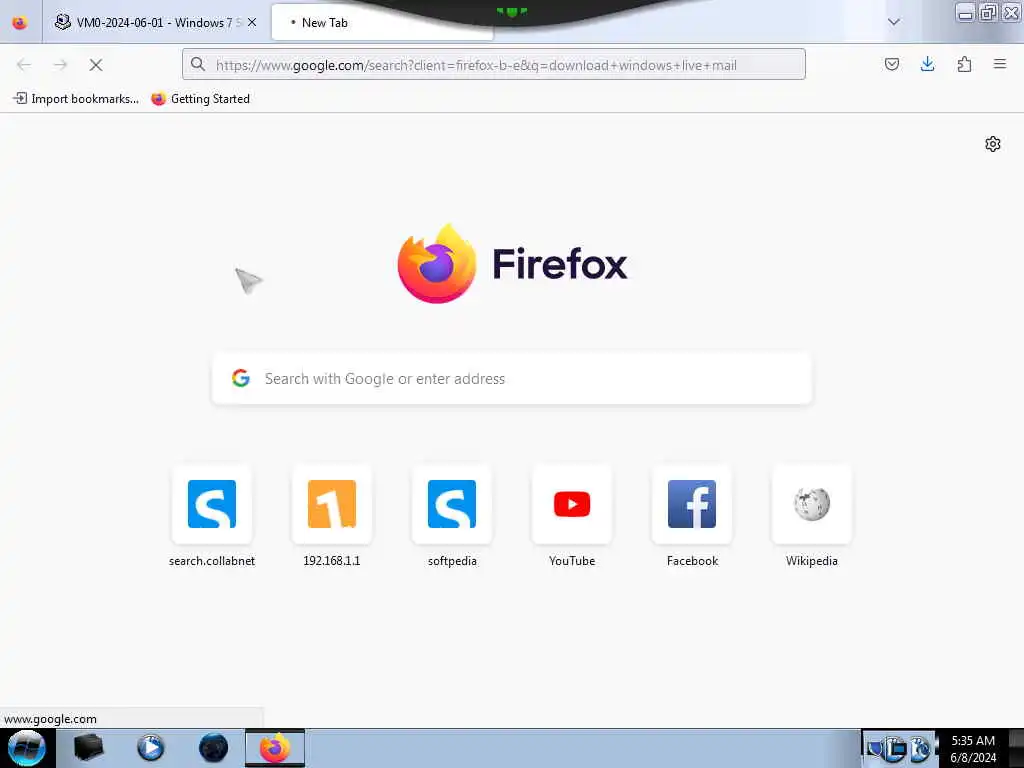Show the Downloads panel
This screenshot has height=768, width=1024.
927,64
